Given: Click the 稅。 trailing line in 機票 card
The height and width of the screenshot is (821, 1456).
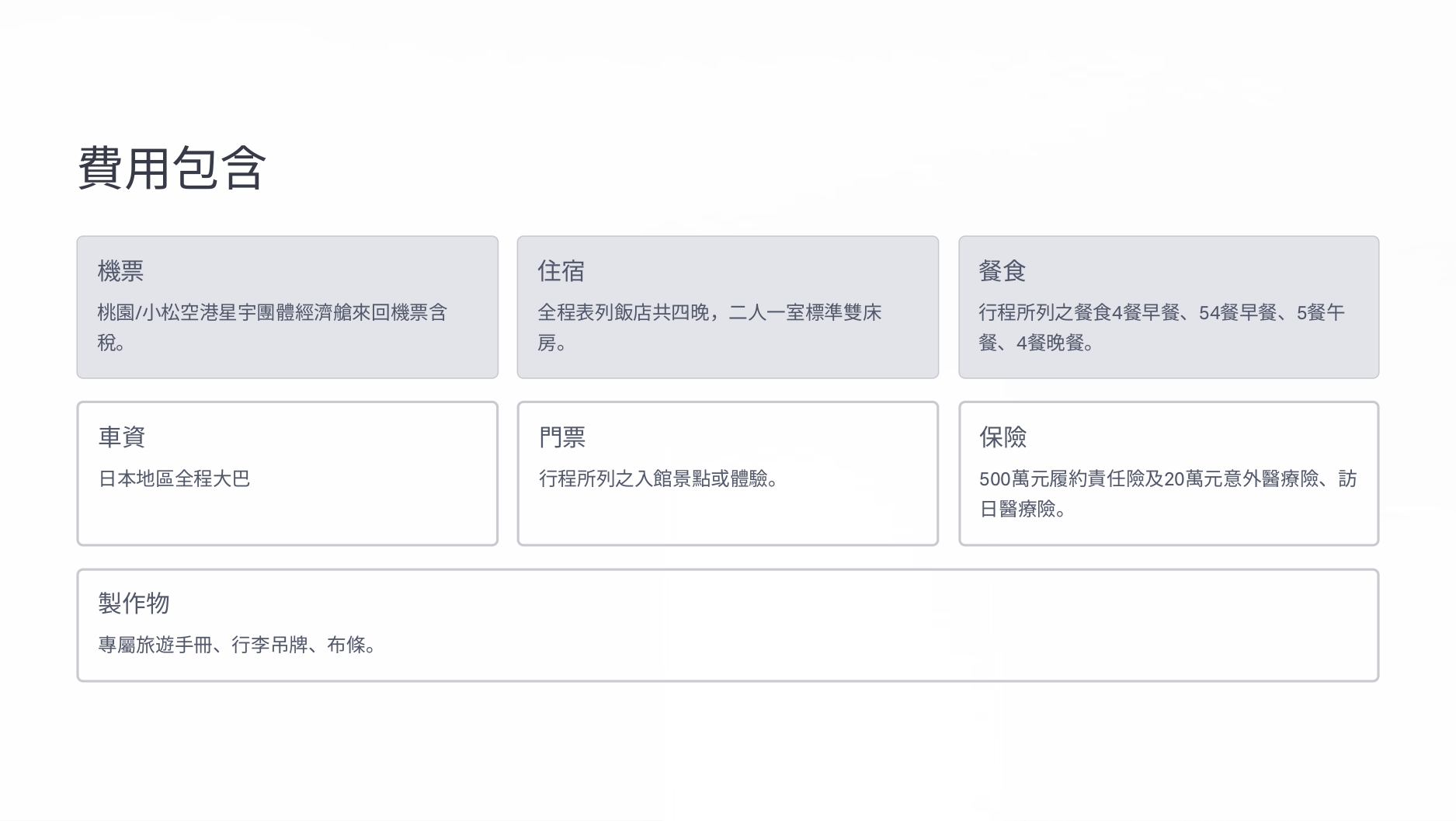Looking at the screenshot, I should click(x=112, y=343).
